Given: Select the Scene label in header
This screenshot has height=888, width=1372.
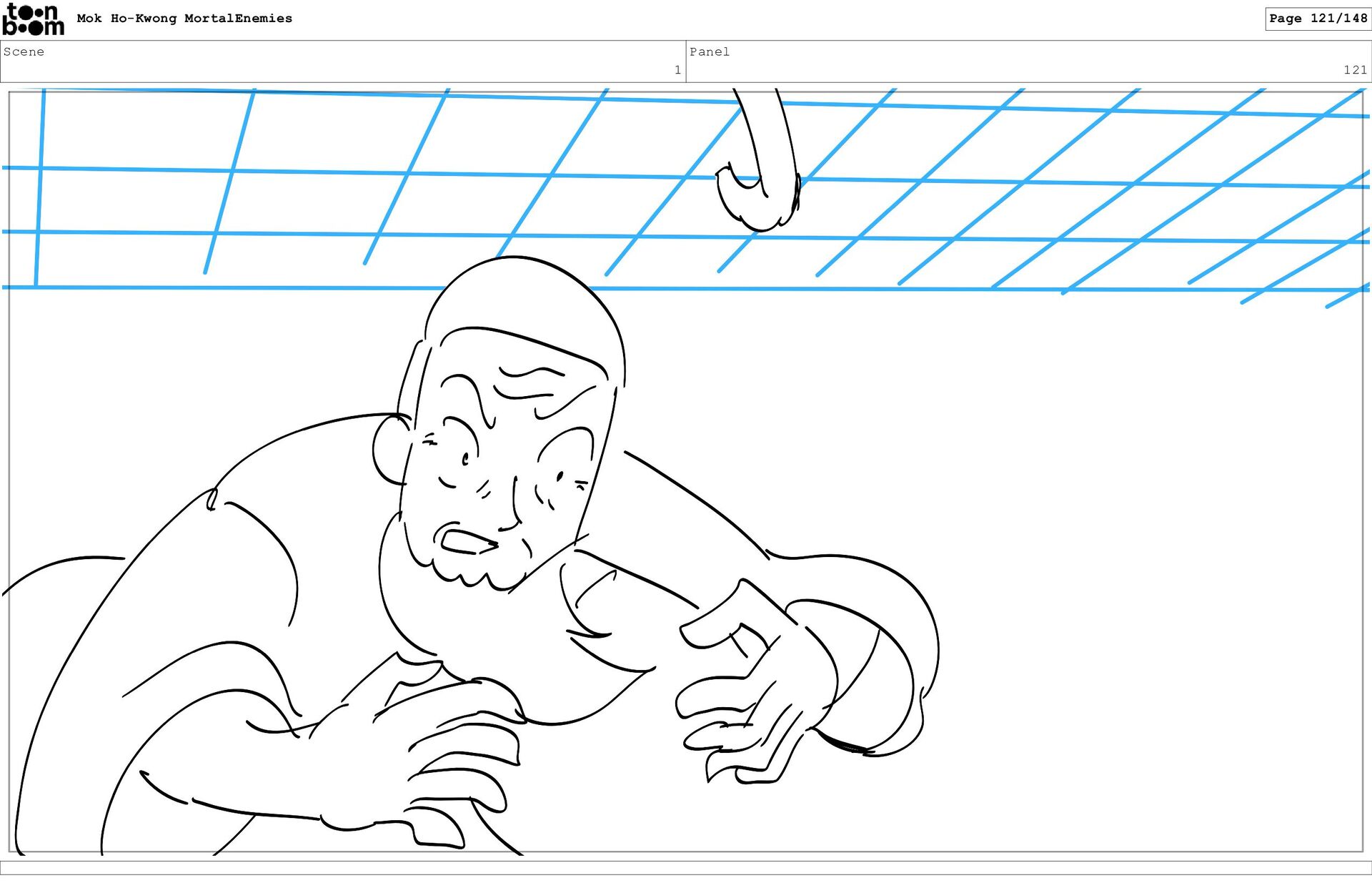Looking at the screenshot, I should point(24,51).
